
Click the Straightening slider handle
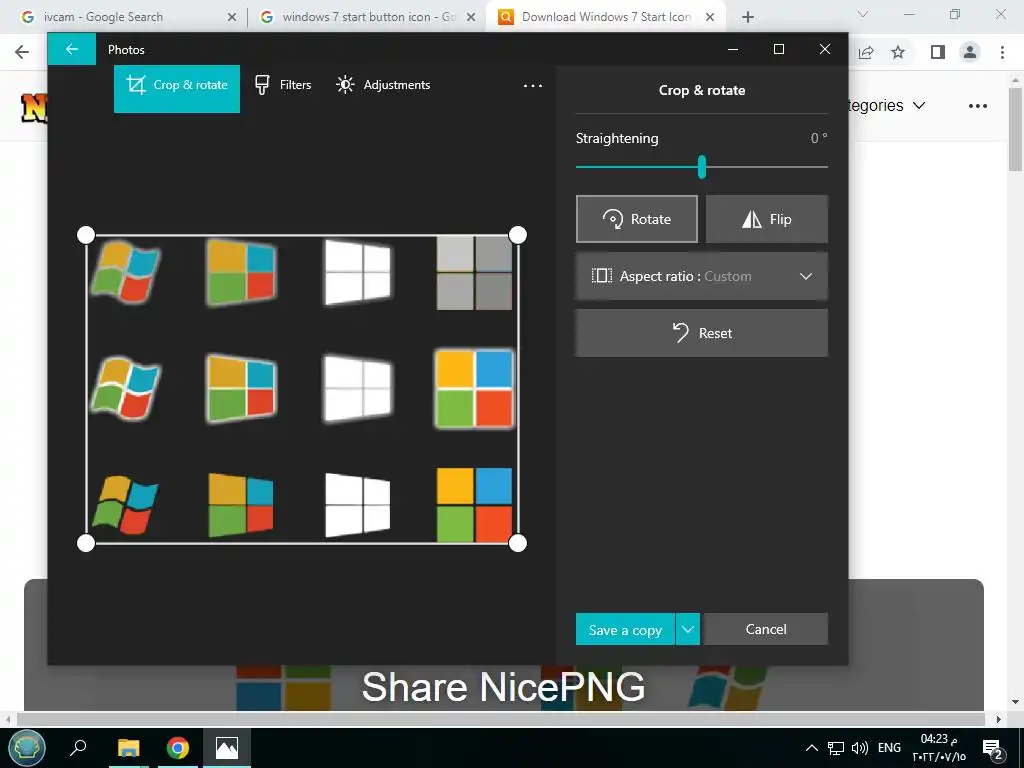coord(701,167)
